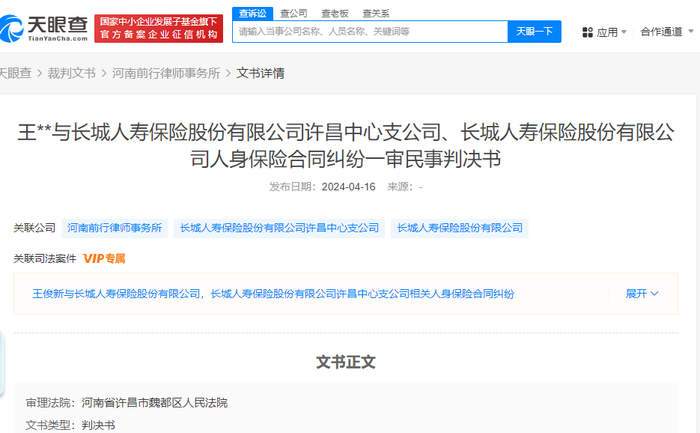Expand related case with 展开
The width and height of the screenshot is (700, 433).
(642, 294)
